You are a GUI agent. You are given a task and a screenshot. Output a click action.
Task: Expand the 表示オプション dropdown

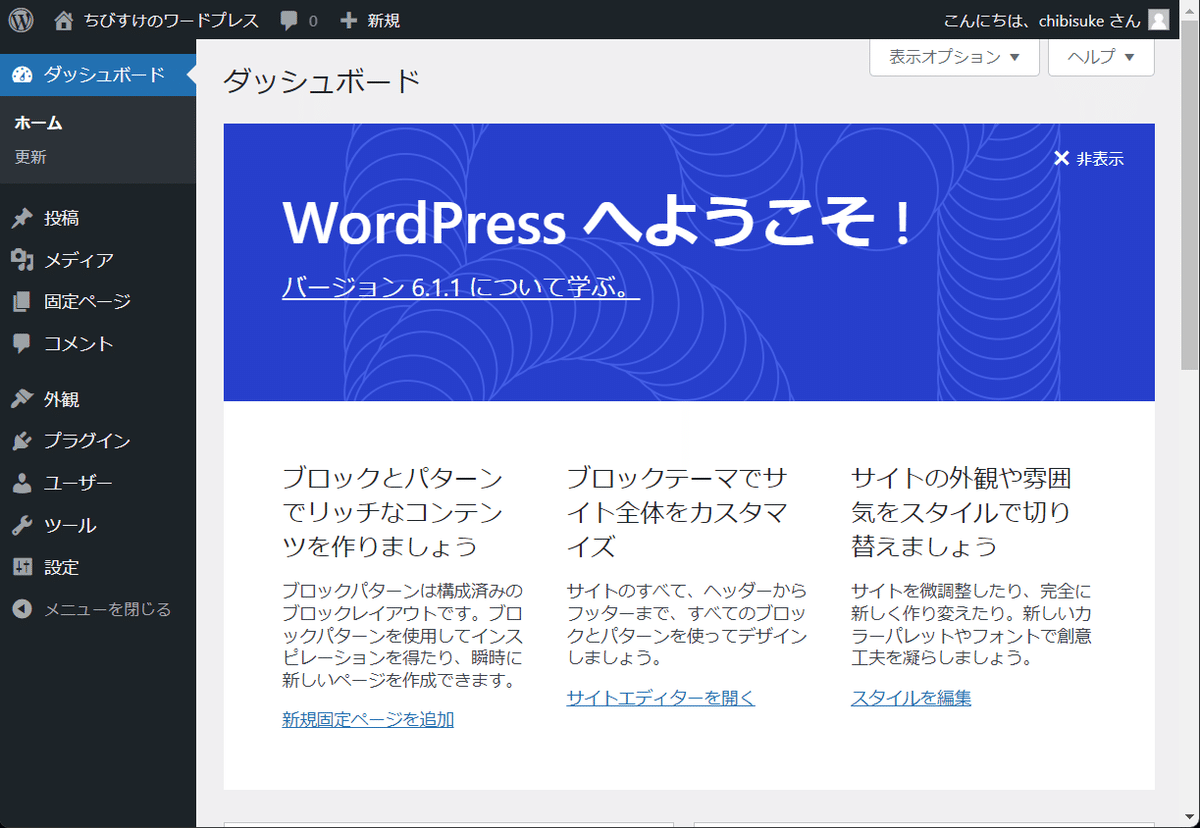[x=954, y=57]
